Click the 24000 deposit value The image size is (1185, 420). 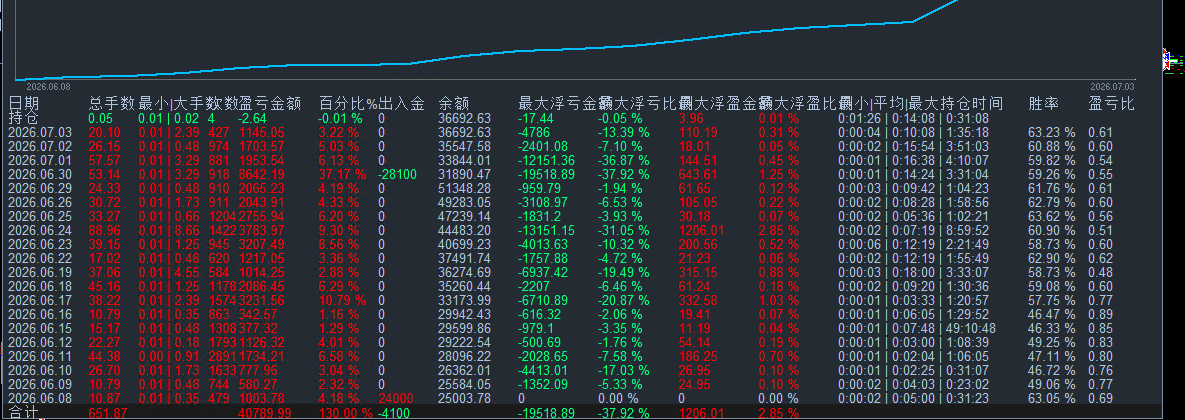tap(396, 399)
